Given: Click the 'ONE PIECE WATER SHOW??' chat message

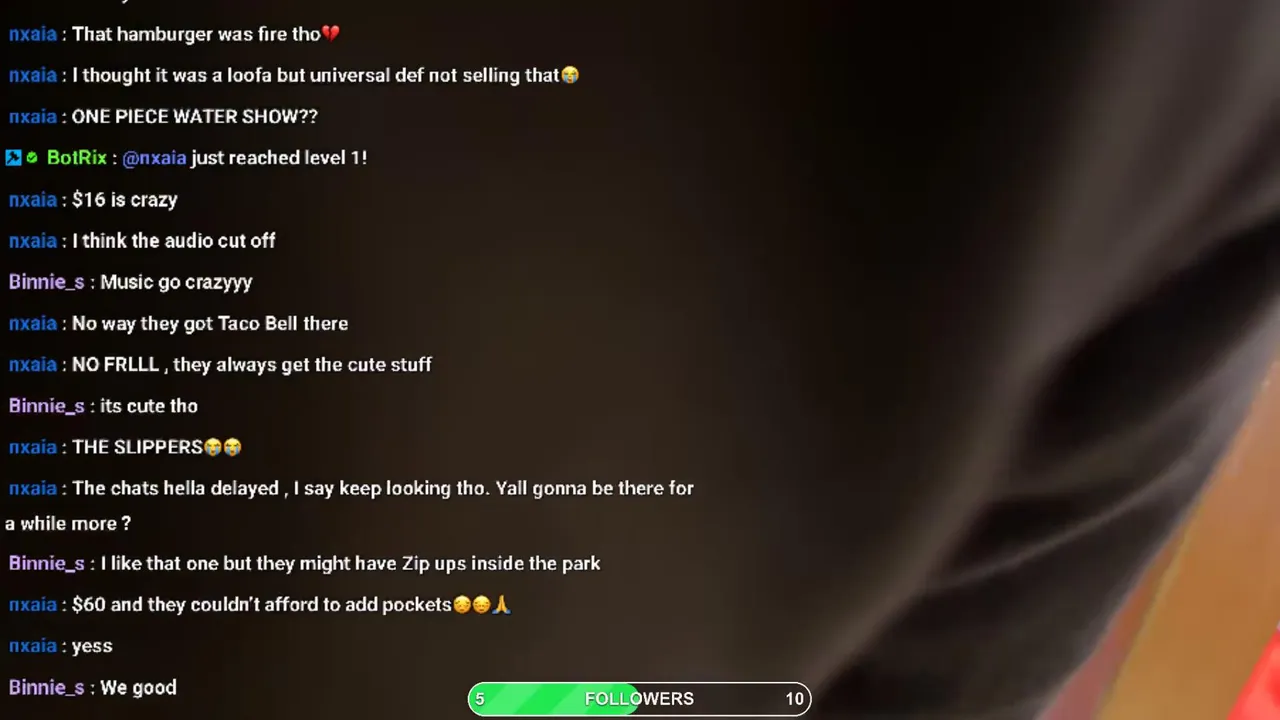Looking at the screenshot, I should coord(195,117).
